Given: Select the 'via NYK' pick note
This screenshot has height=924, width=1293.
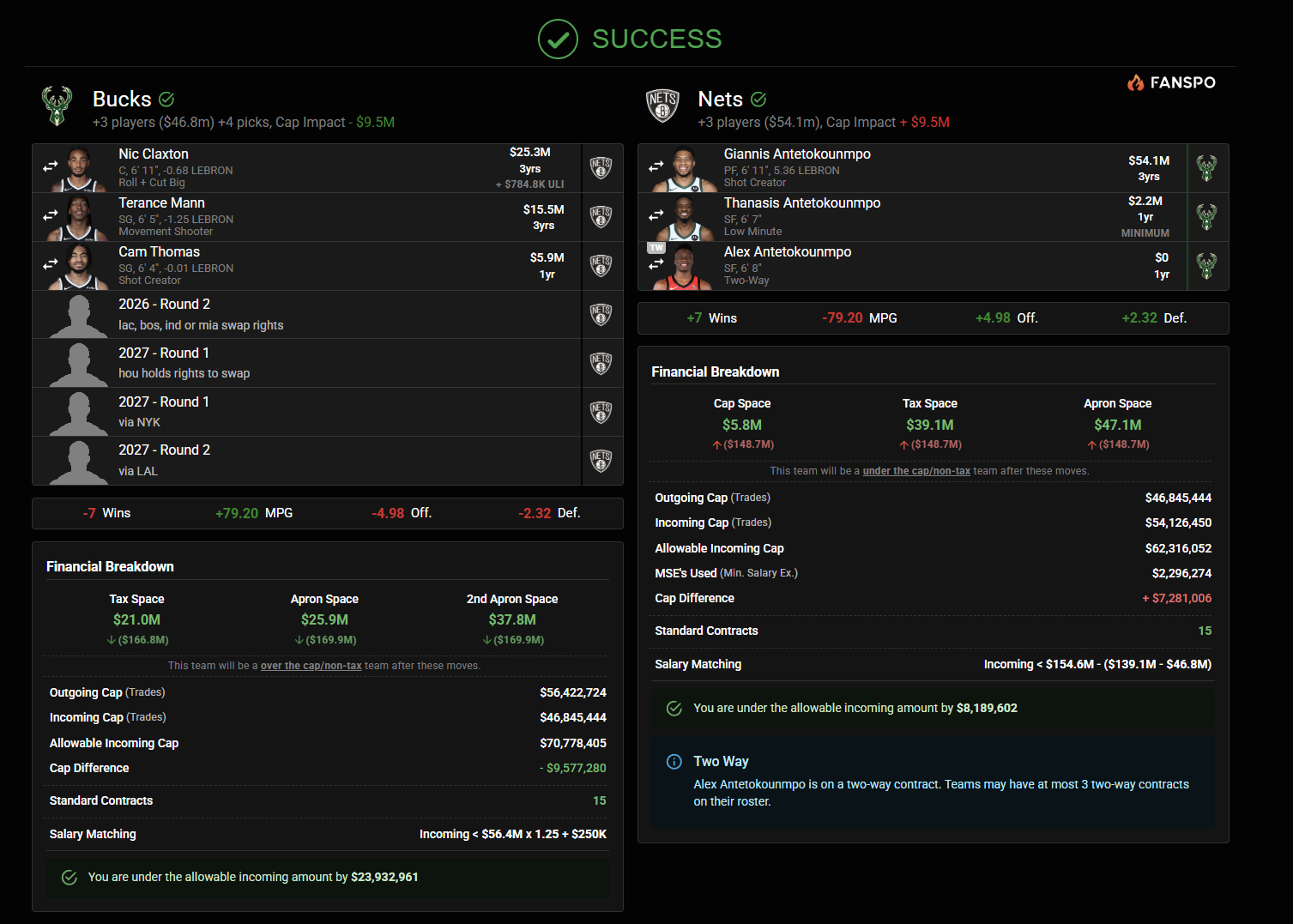Looking at the screenshot, I should pos(140,423).
